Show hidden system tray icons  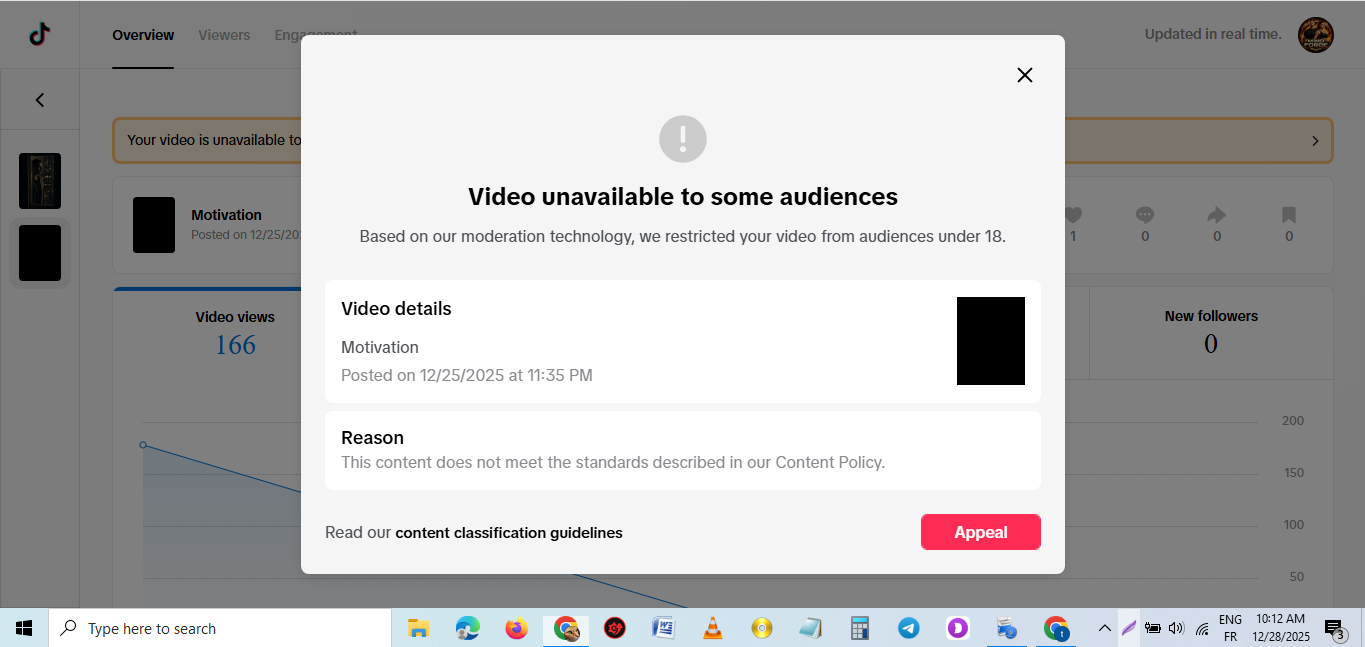pyautogui.click(x=1104, y=628)
